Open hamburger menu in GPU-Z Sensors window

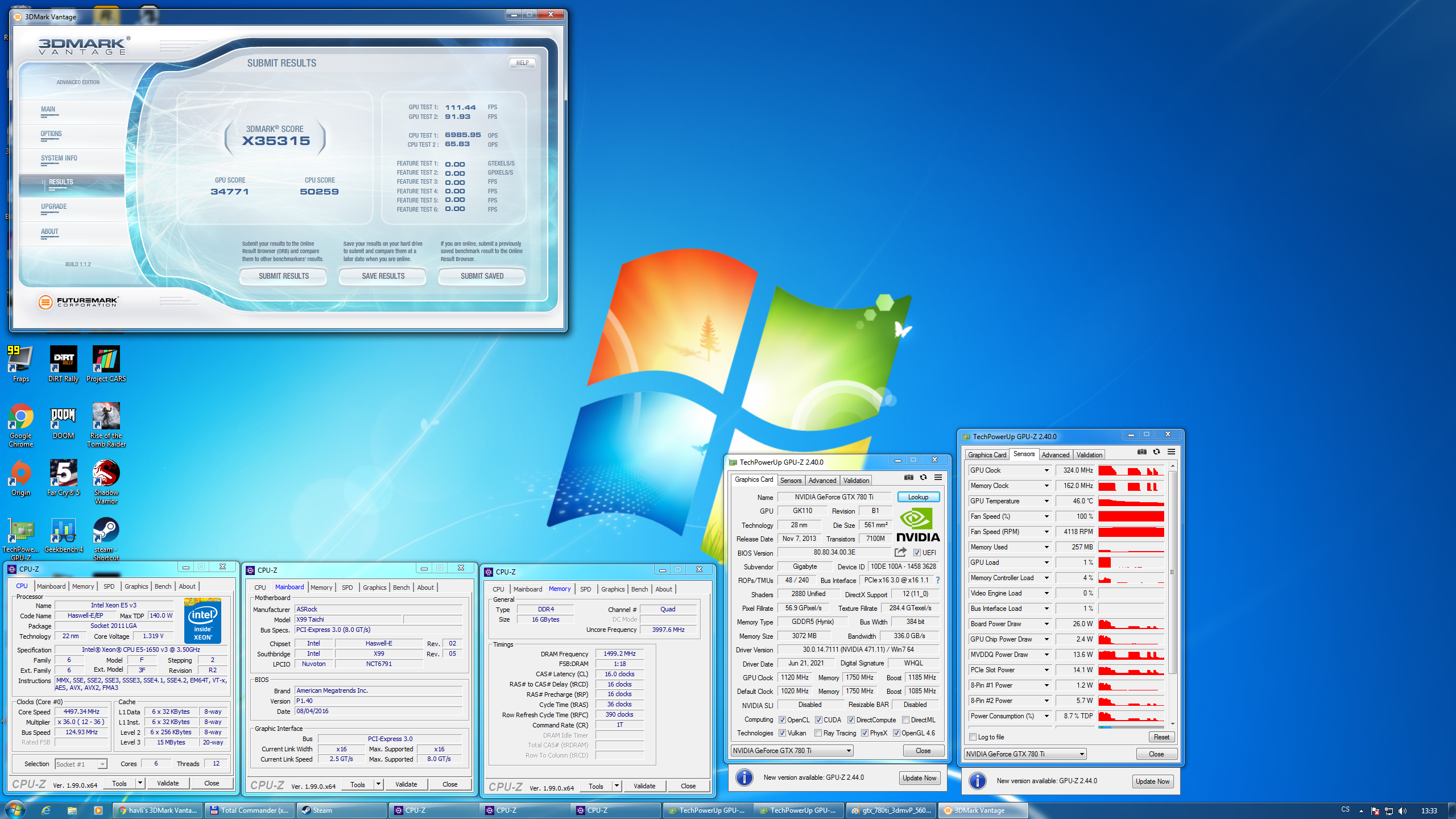1171,452
